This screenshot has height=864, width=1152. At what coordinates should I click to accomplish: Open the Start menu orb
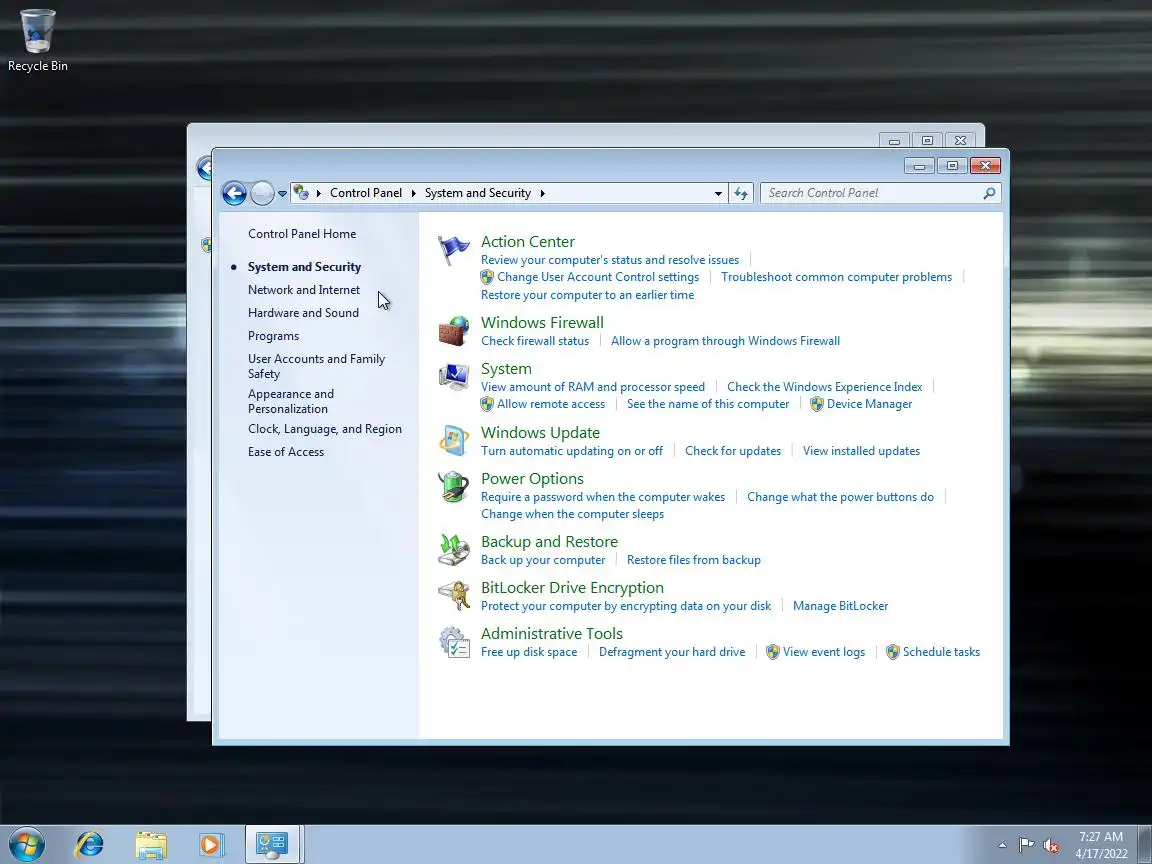(x=27, y=845)
